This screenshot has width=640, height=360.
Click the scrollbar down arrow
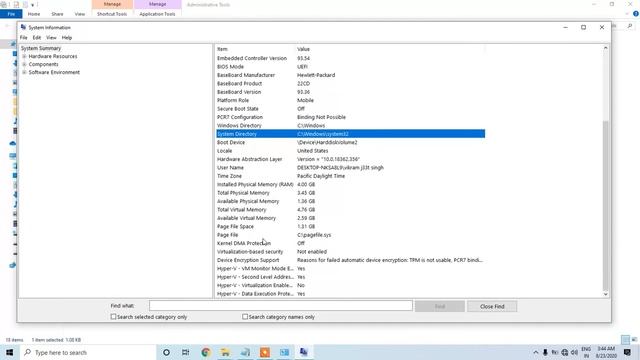(605, 294)
